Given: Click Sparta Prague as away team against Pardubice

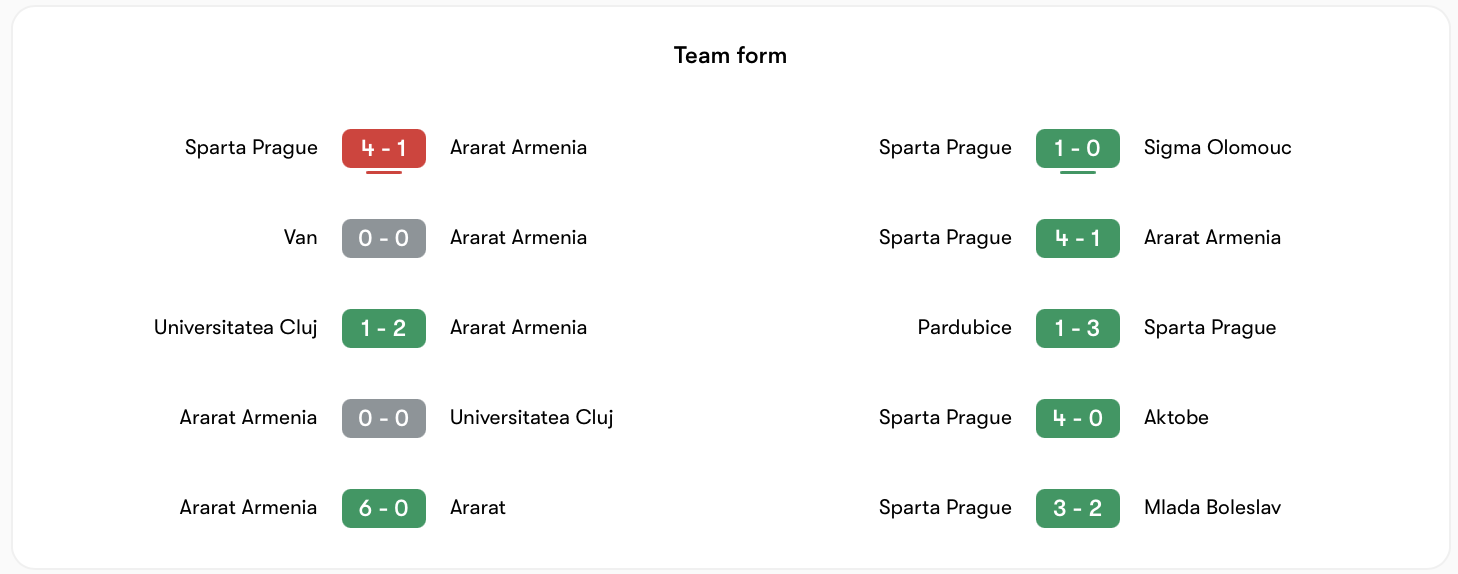Looking at the screenshot, I should coord(1210,328).
